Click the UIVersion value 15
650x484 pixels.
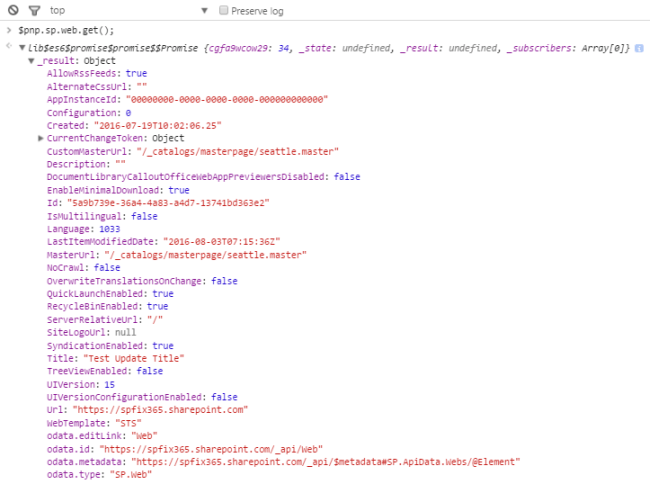(x=109, y=385)
